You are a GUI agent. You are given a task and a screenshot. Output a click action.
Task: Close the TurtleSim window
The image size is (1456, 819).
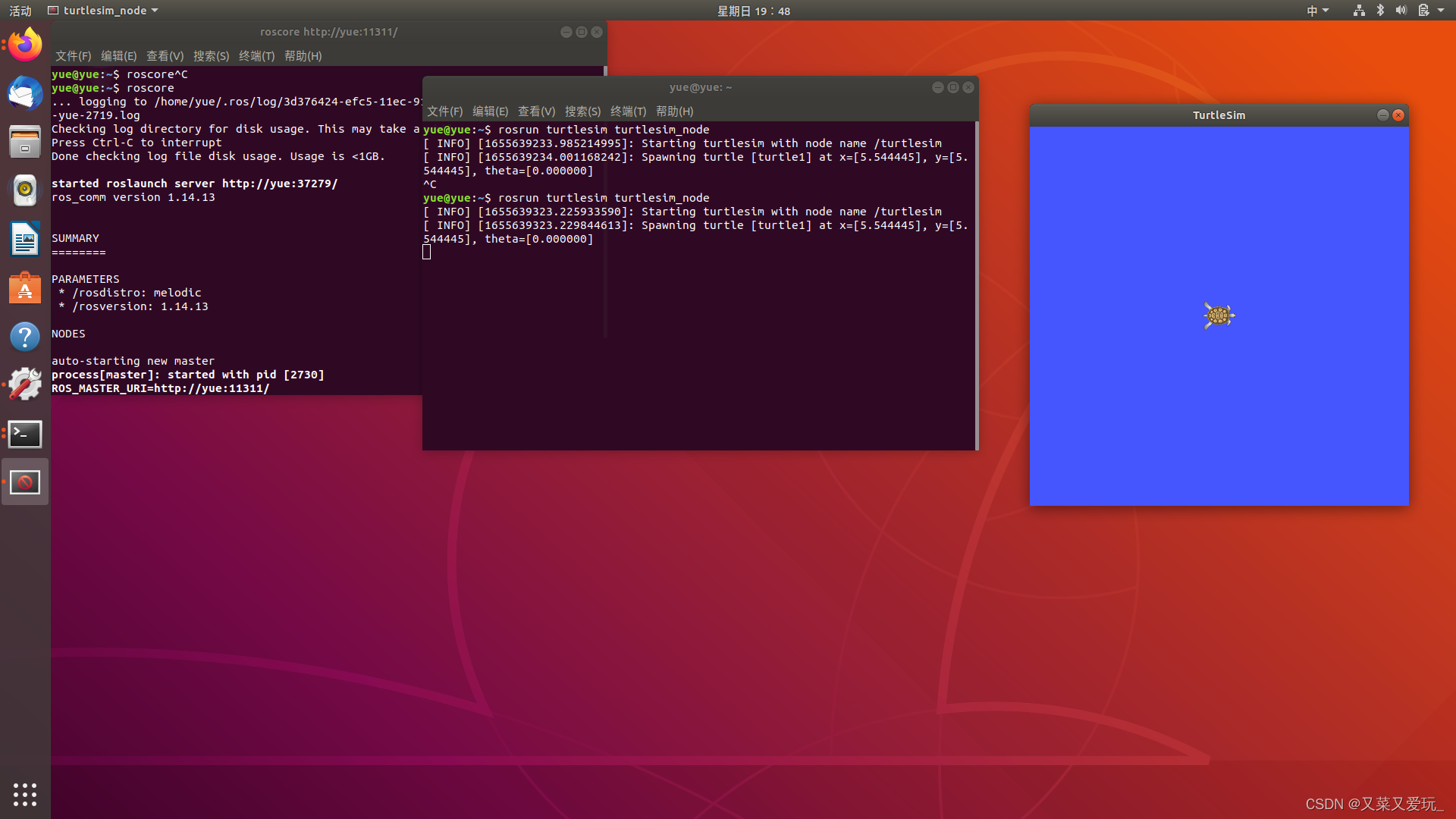click(1398, 115)
